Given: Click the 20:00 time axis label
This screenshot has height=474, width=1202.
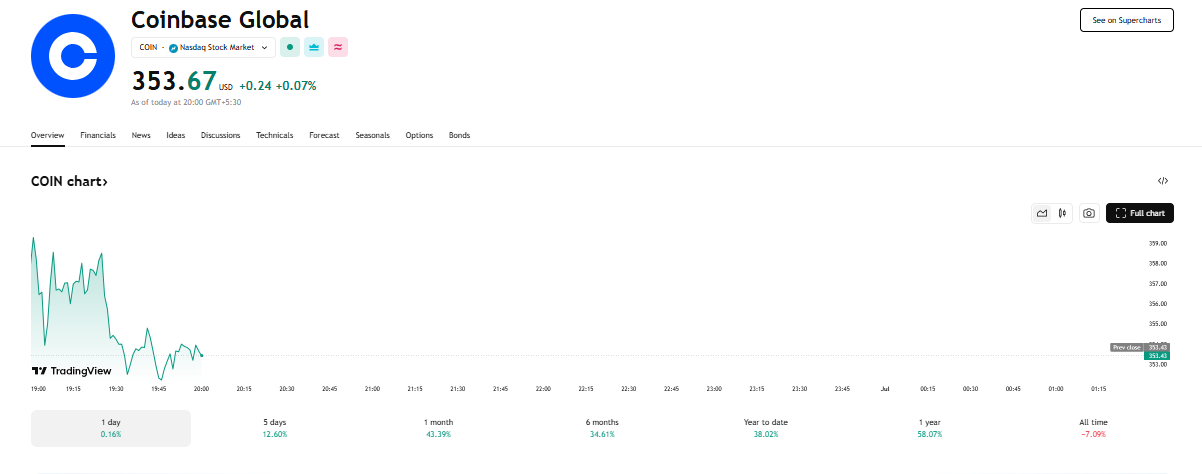Looking at the screenshot, I should click(x=201, y=388).
